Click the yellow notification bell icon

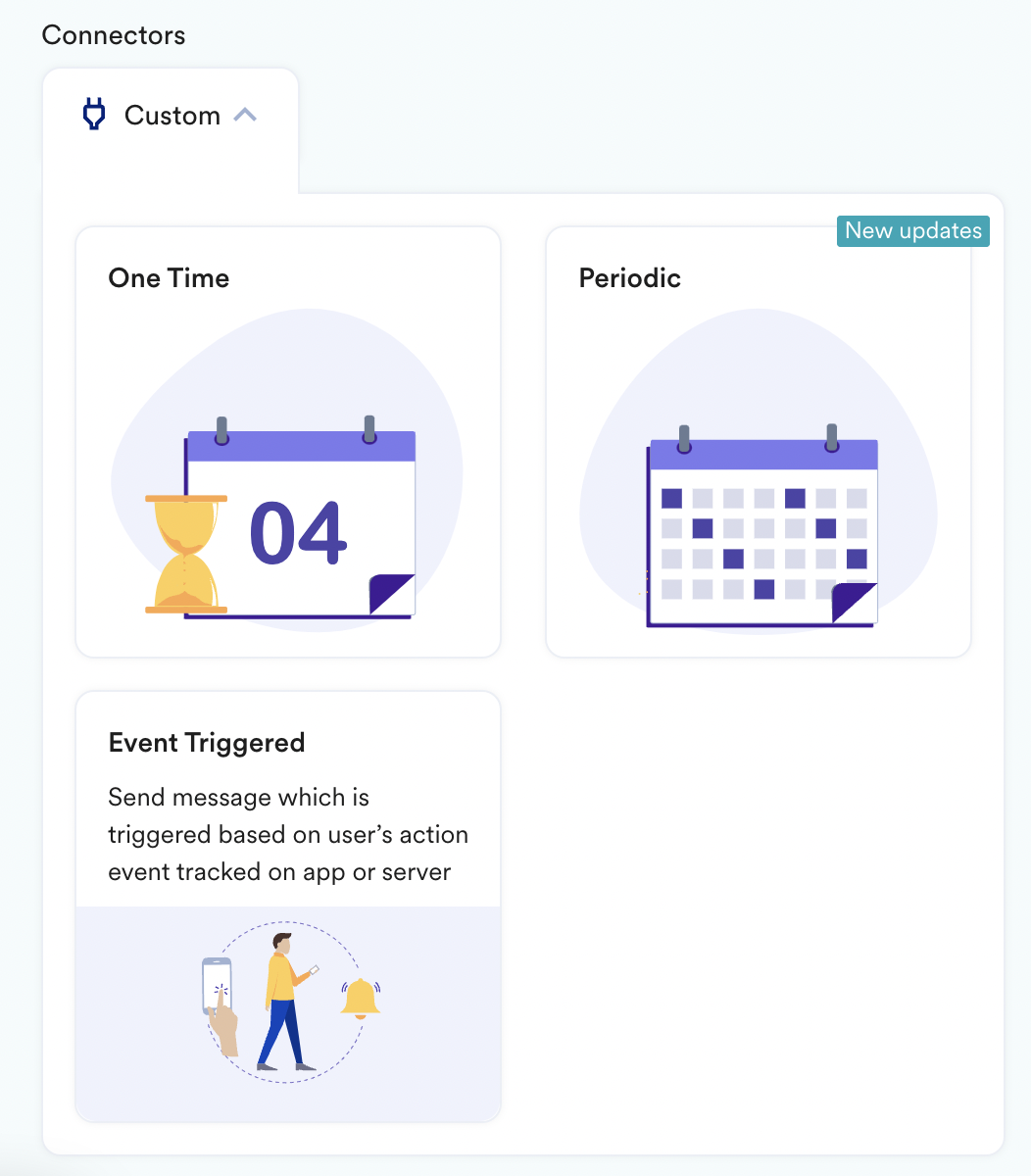361,998
